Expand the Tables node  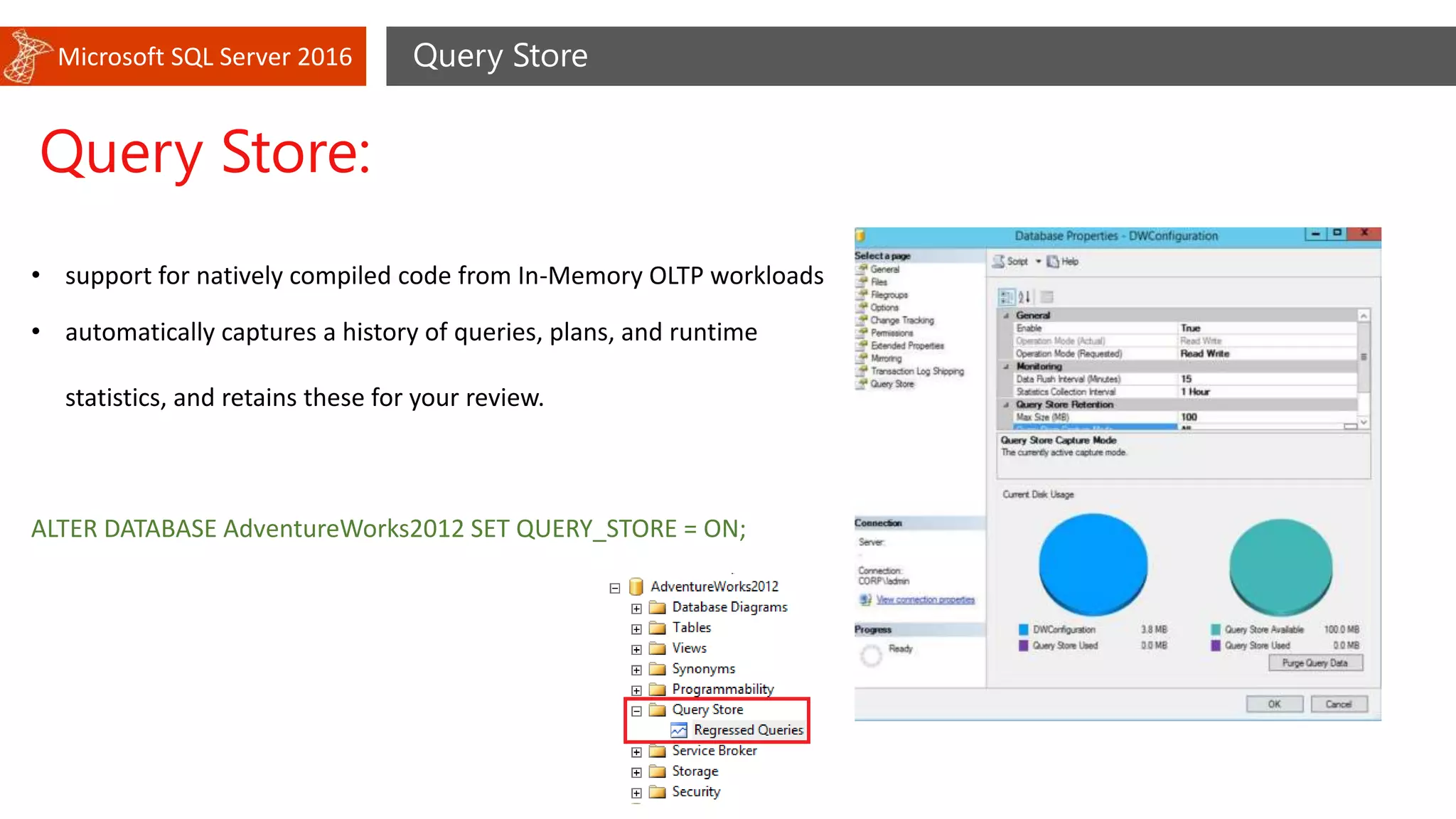[x=636, y=630]
